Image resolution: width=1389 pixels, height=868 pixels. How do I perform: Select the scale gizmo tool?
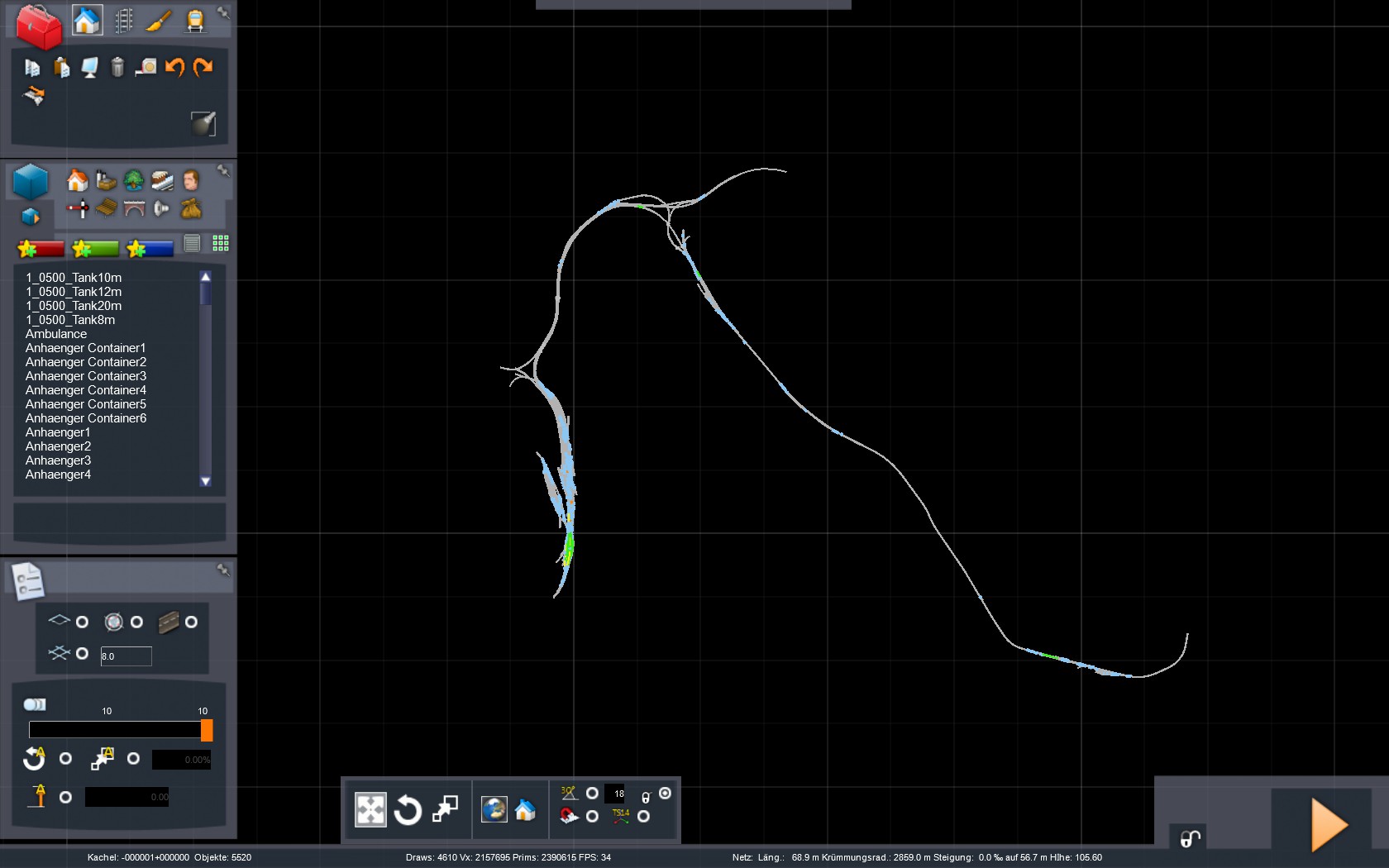click(445, 809)
